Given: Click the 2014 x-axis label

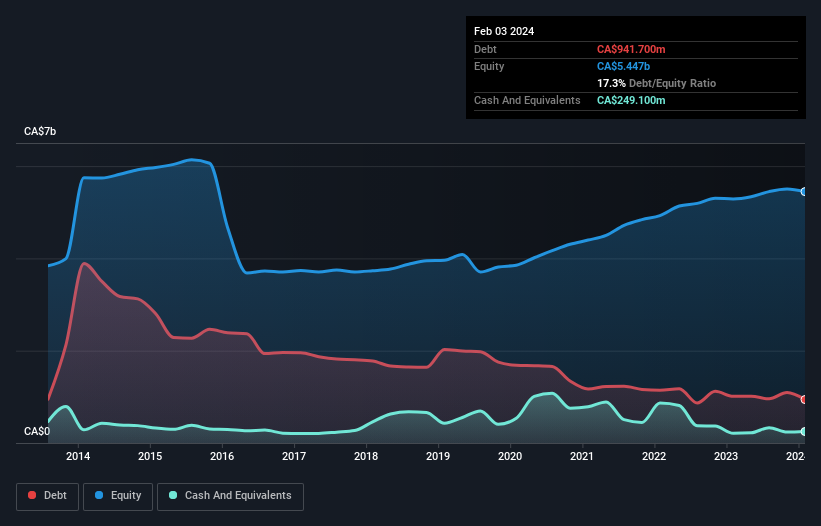Looking at the screenshot, I should pyautogui.click(x=78, y=456).
